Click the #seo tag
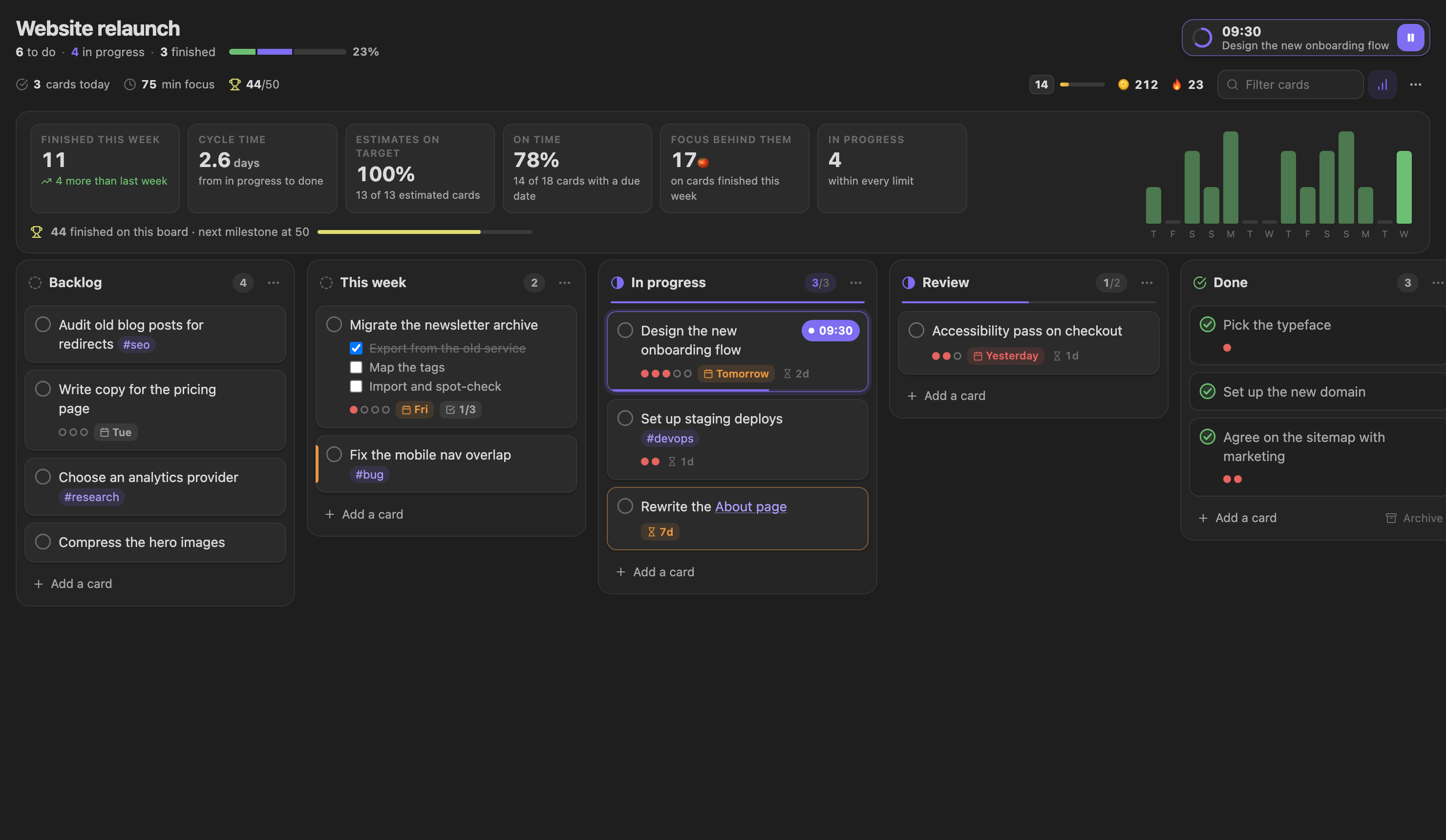 pyautogui.click(x=137, y=344)
